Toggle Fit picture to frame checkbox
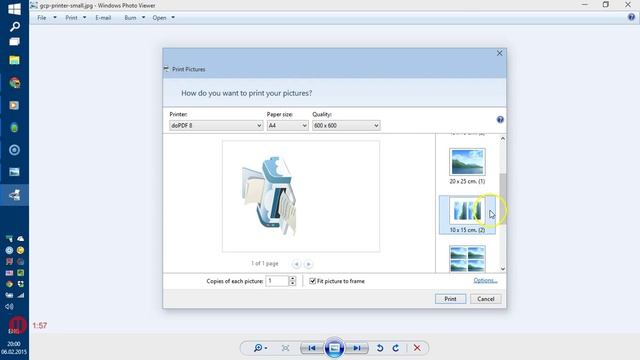This screenshot has width=640, height=360. pos(312,281)
